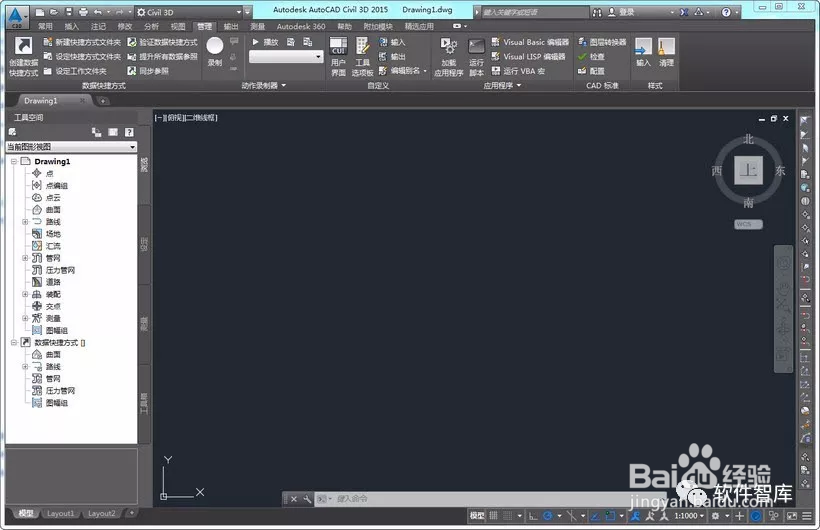Switch to the Layout1 tab
820x530 pixels.
pyautogui.click(x=61, y=514)
